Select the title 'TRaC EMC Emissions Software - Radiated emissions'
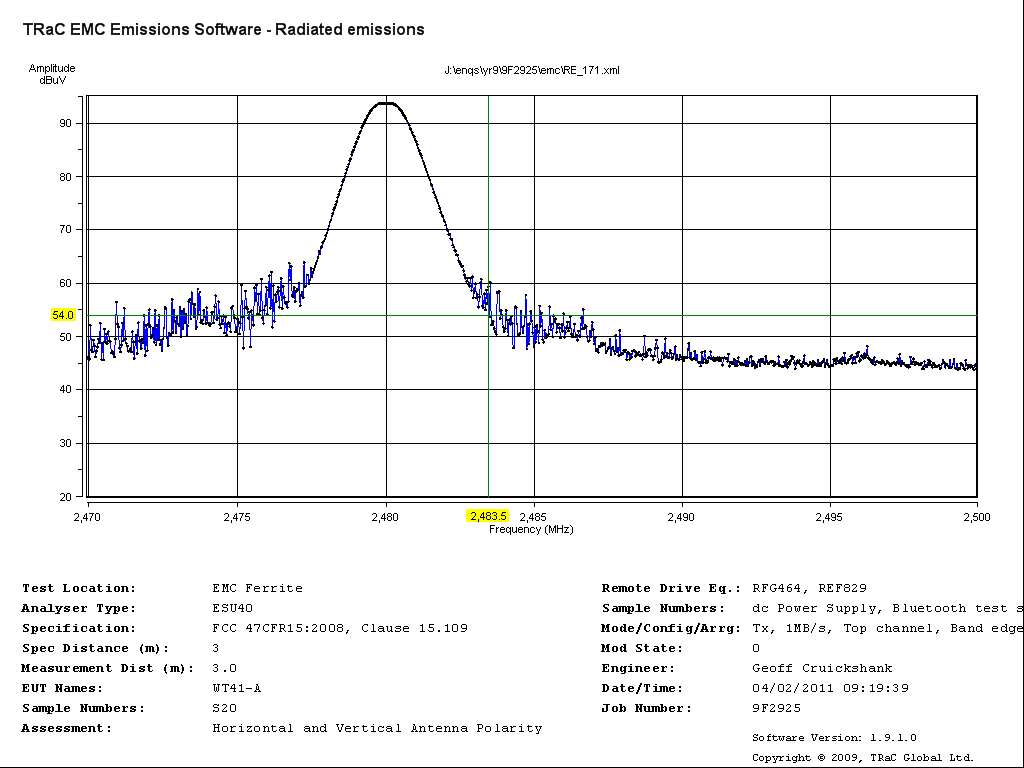Viewport: 1024px width, 768px height. [224, 30]
